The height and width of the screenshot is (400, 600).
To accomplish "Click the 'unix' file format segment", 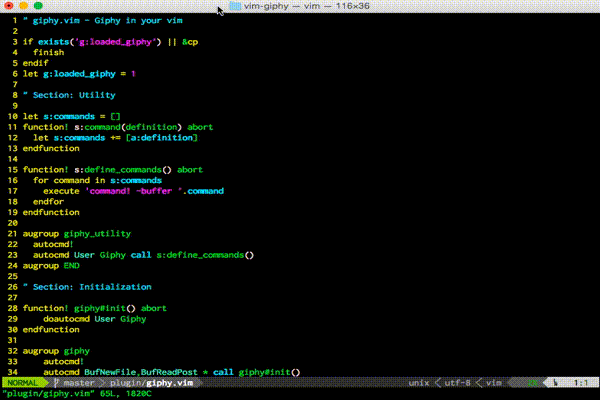I will (419, 383).
